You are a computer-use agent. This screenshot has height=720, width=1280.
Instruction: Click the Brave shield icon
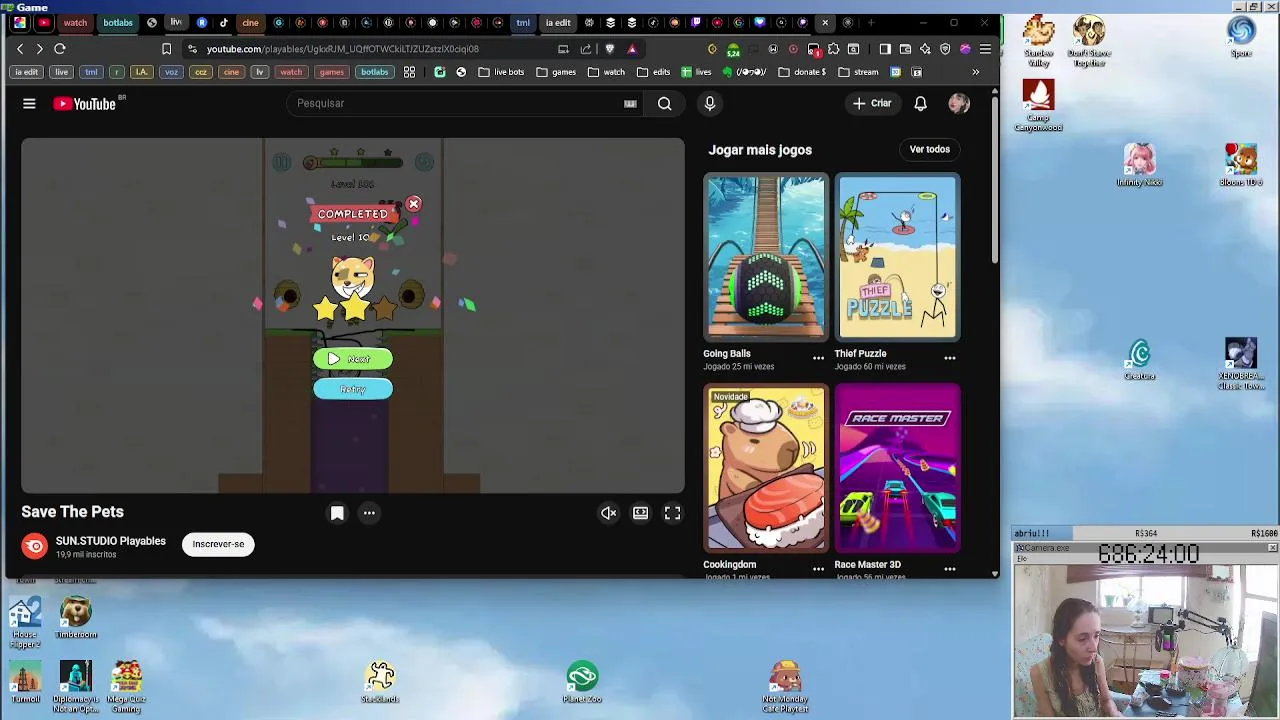pyautogui.click(x=610, y=49)
